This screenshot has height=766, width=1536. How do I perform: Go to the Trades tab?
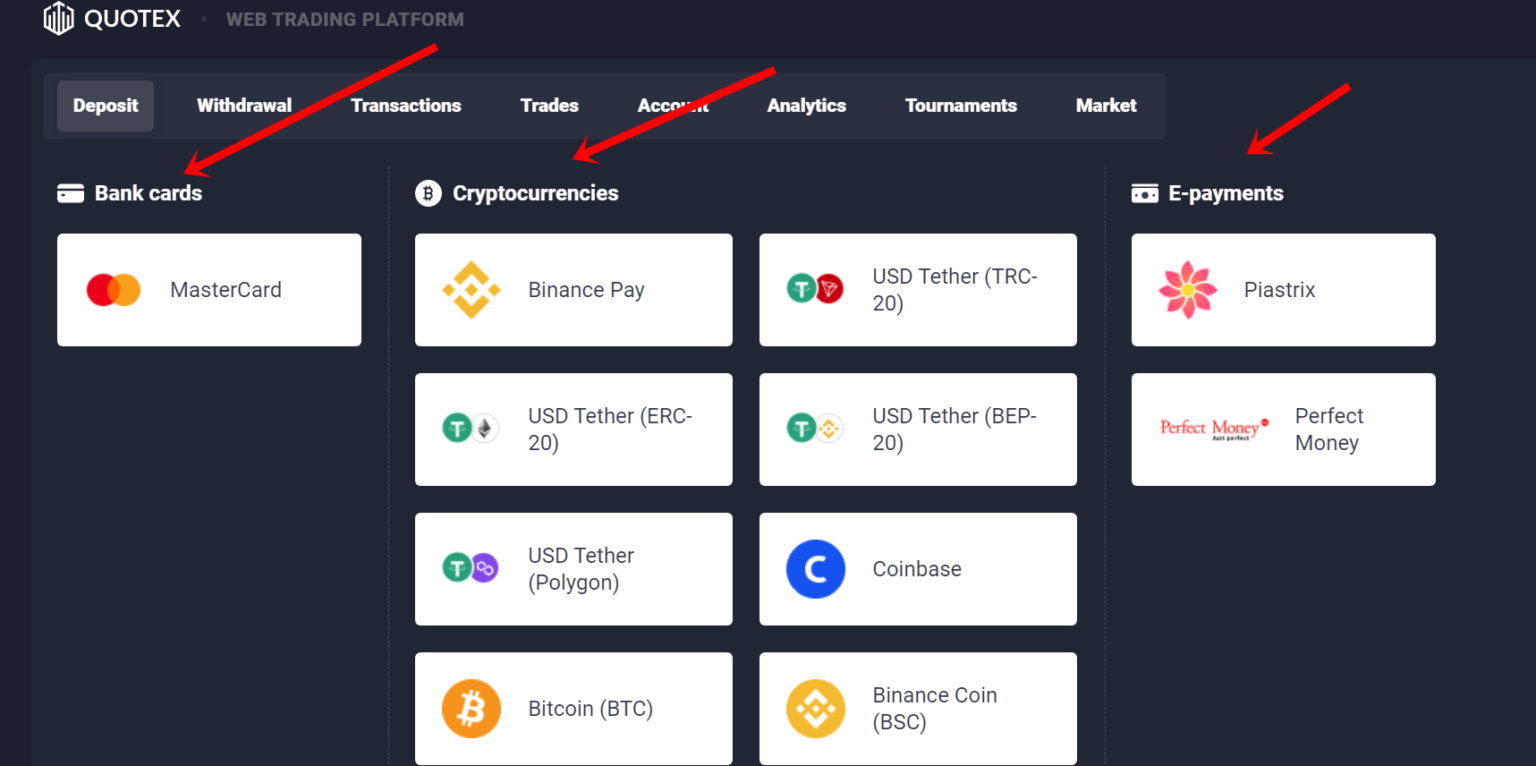click(549, 106)
